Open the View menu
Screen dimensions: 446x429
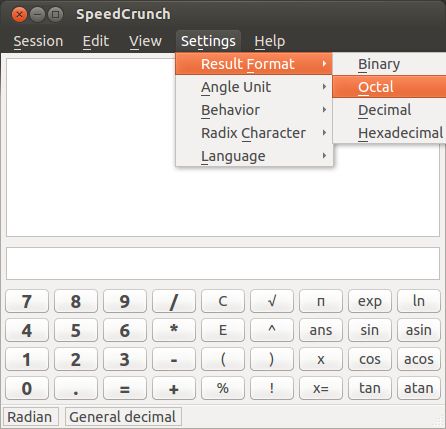[x=145, y=41]
